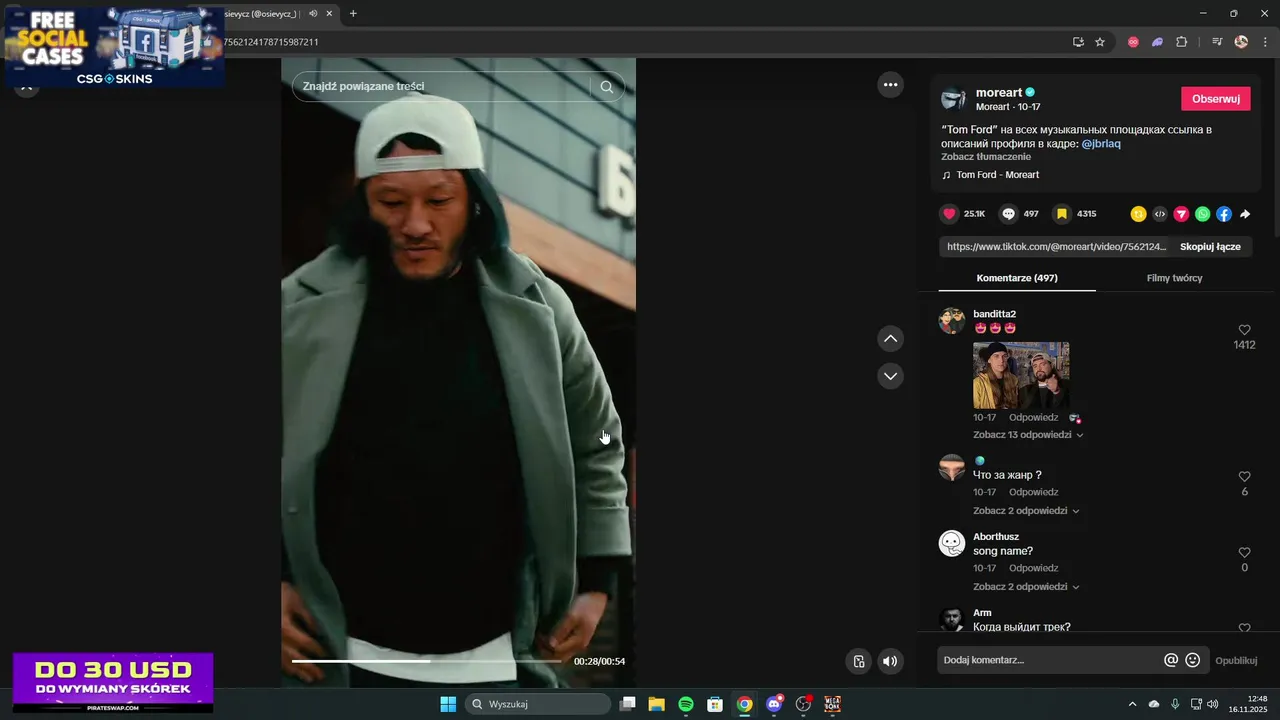Viewport: 1280px width, 720px height.
Task: Toggle the auto-scroll icon beside the volume button
Action: pyautogui.click(x=858, y=661)
